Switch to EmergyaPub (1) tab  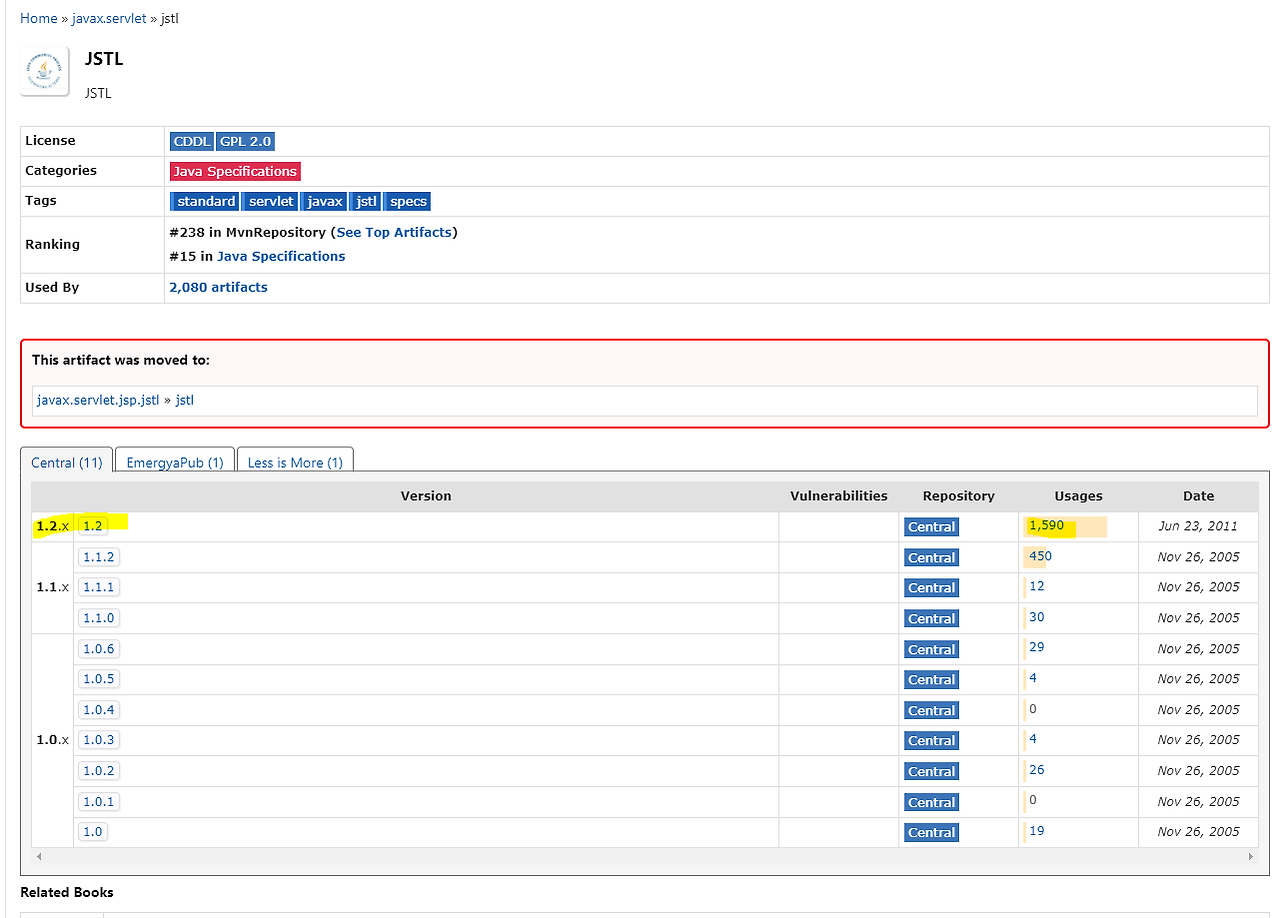coord(175,462)
